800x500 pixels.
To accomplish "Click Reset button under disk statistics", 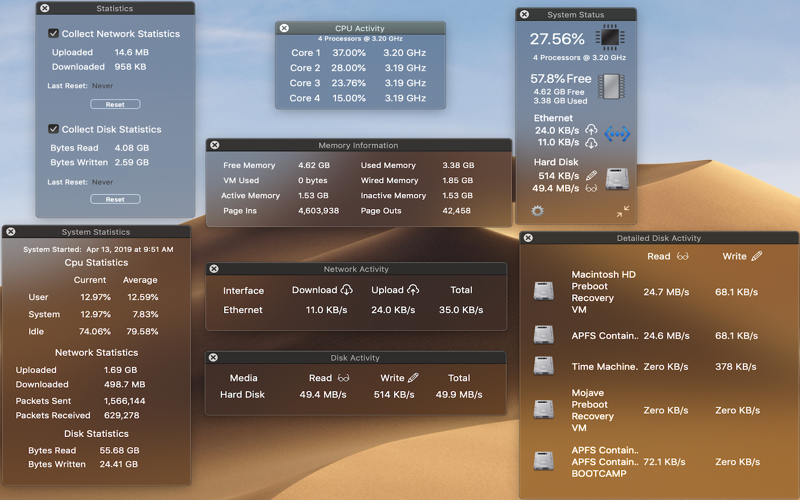I will (x=115, y=199).
